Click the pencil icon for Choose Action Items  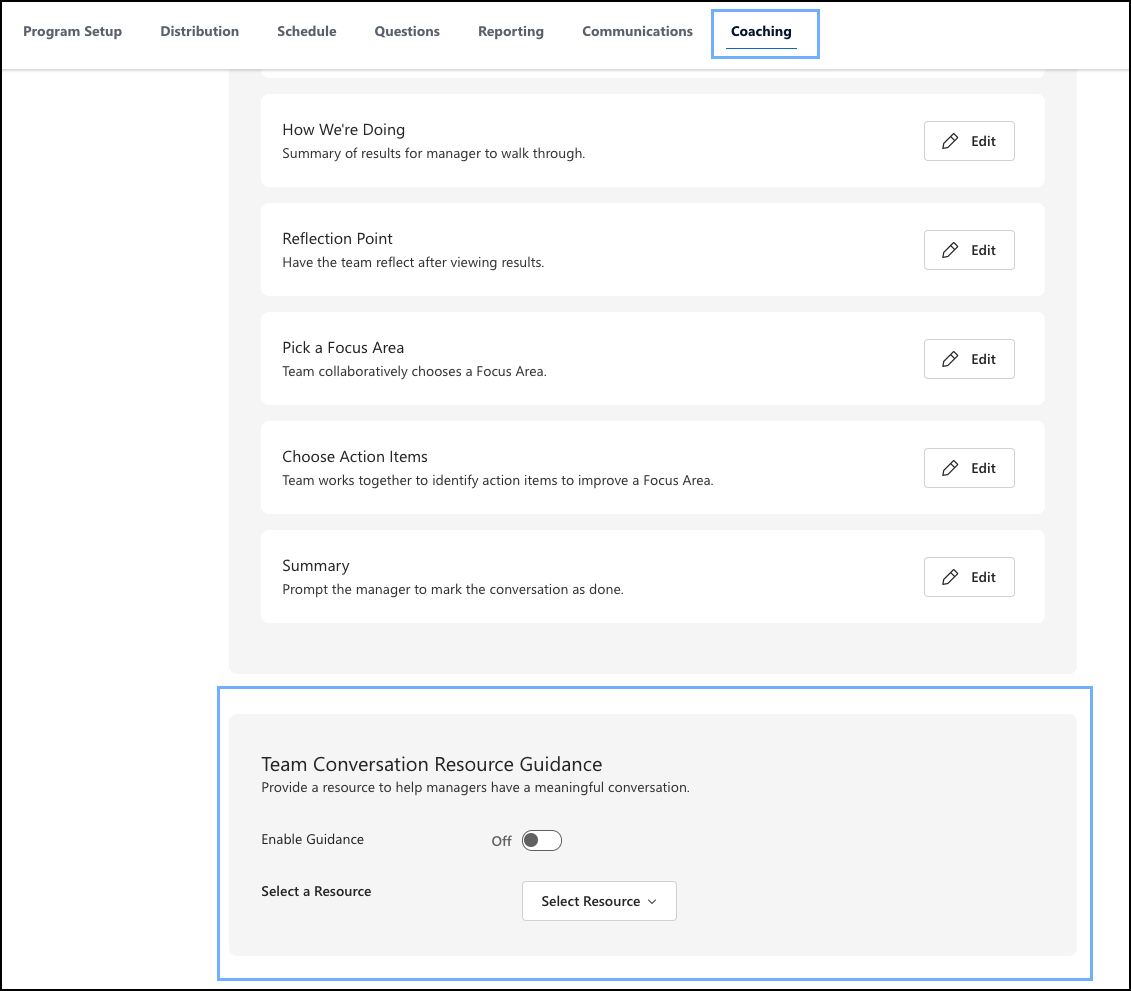952,467
